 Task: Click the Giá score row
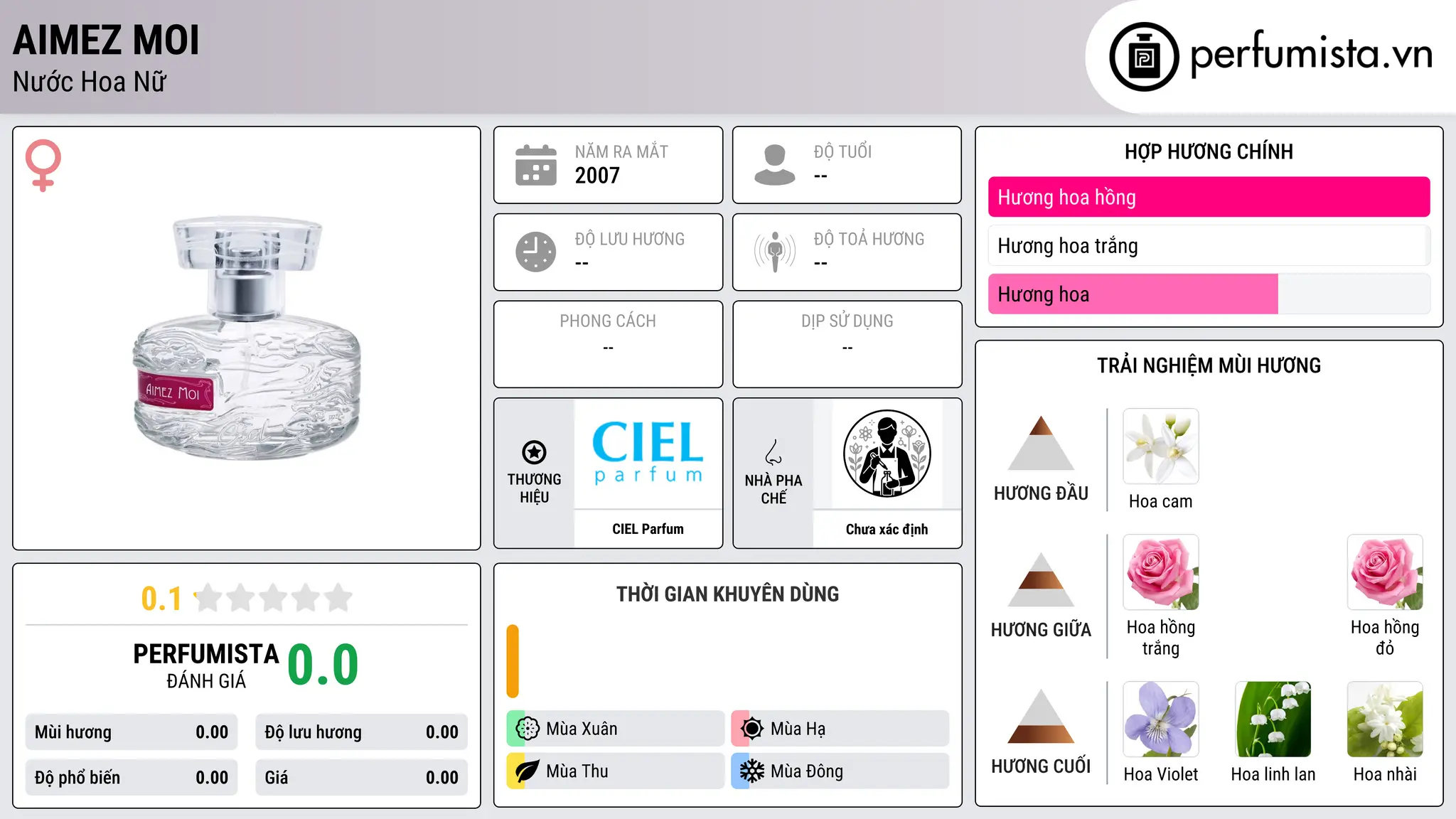[361, 778]
